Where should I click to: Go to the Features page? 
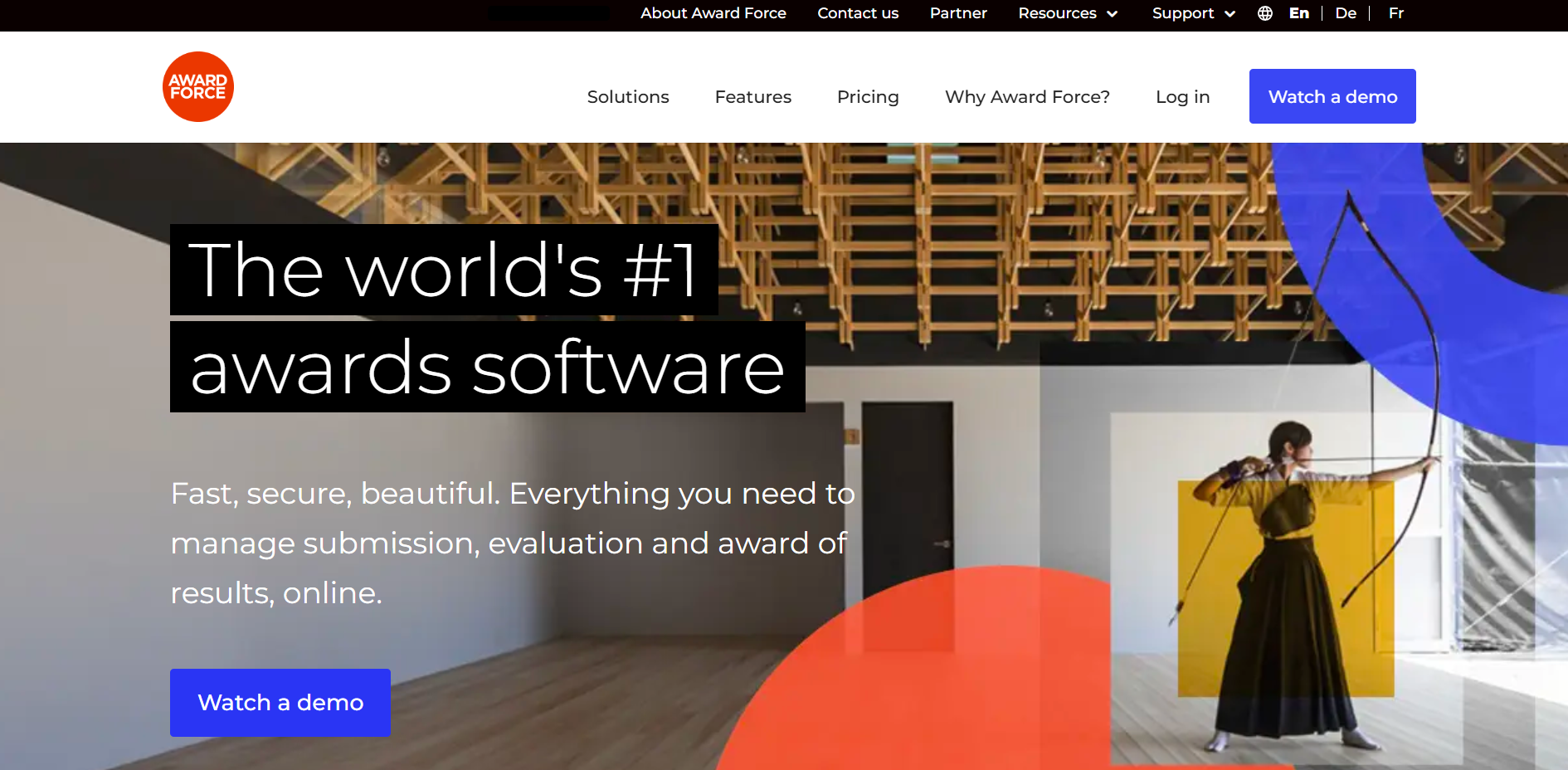(x=752, y=97)
